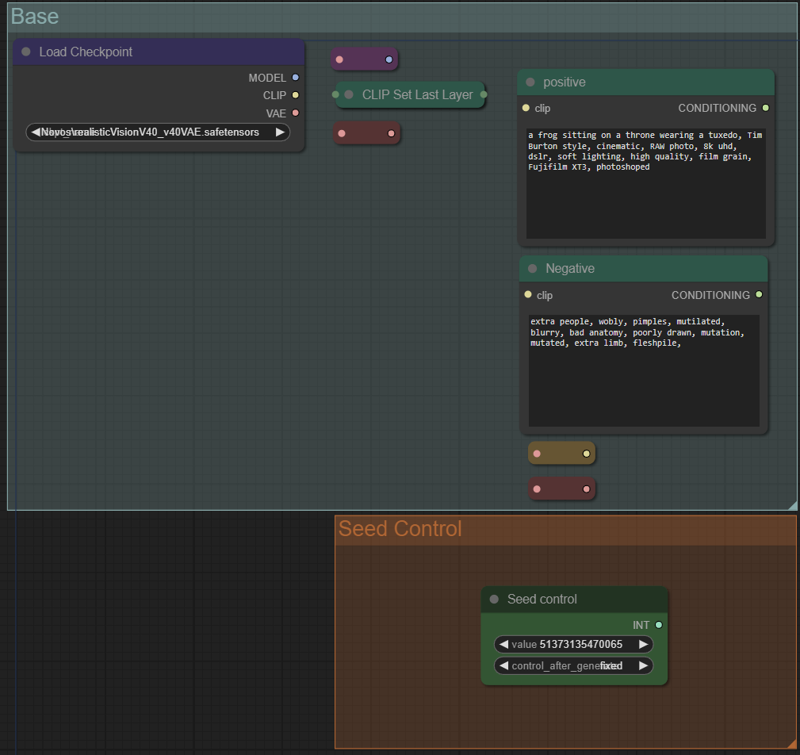Click inside the Negative prompt text box
Image resolution: width=800 pixels, height=755 pixels.
[x=645, y=385]
